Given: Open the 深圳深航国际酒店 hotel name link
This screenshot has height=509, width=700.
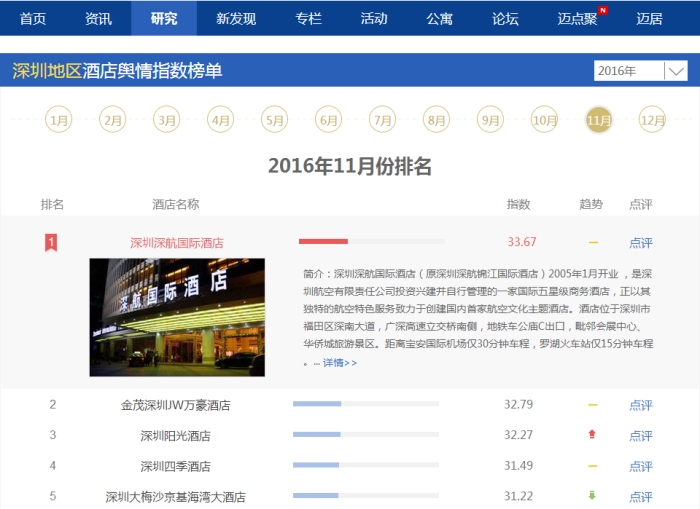Looking at the screenshot, I should (177, 242).
